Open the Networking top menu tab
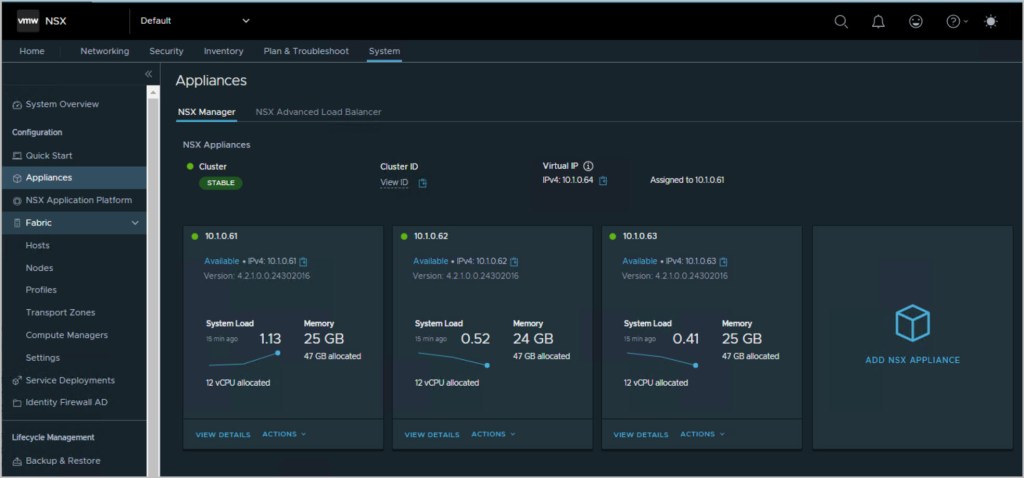 104,51
